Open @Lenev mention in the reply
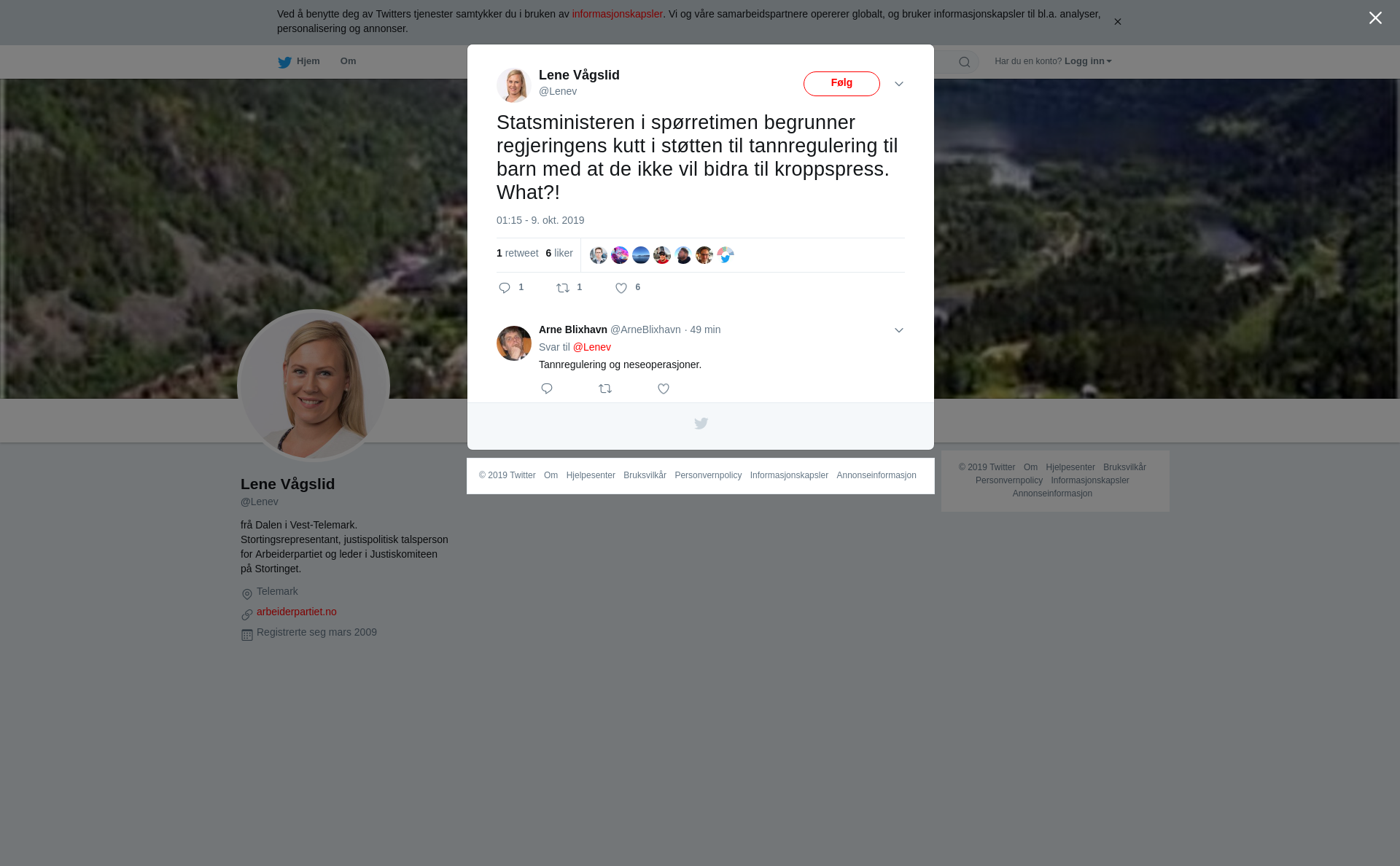This screenshot has width=1400, height=866. click(592, 347)
